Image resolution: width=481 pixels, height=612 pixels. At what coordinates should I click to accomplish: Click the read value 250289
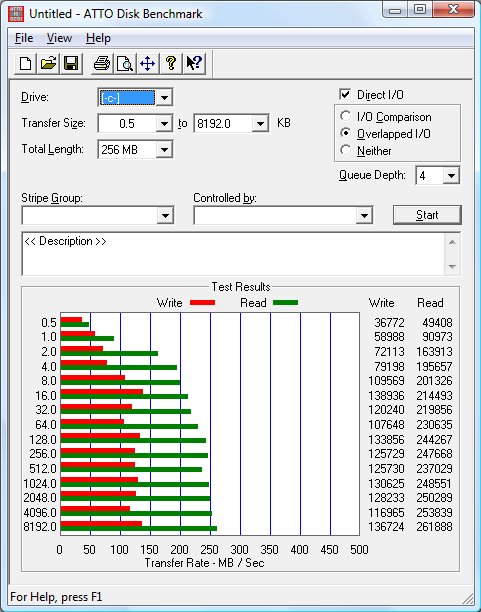pyautogui.click(x=434, y=498)
